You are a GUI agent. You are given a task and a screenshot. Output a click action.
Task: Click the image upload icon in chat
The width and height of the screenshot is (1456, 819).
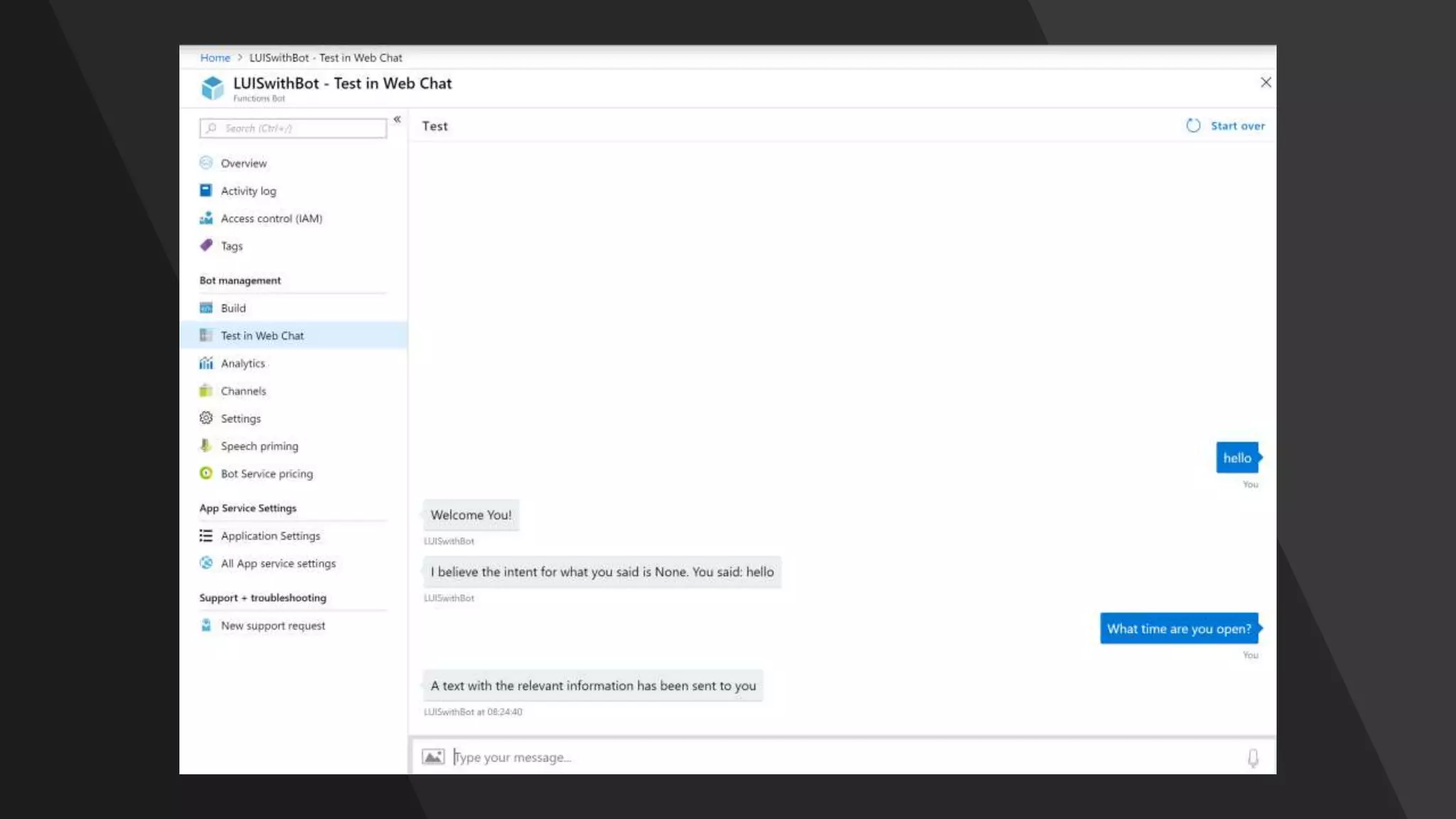click(433, 756)
